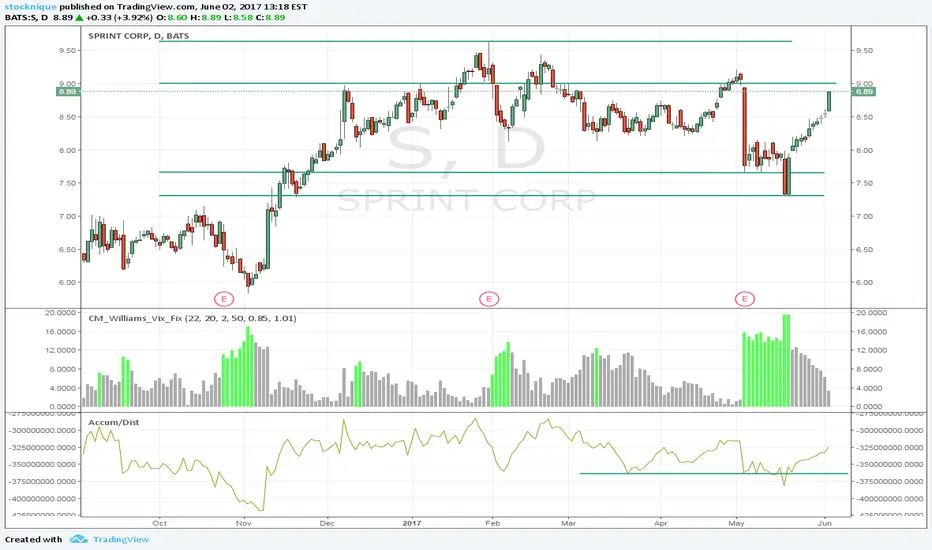Click the Jun label on time axis

824,523
